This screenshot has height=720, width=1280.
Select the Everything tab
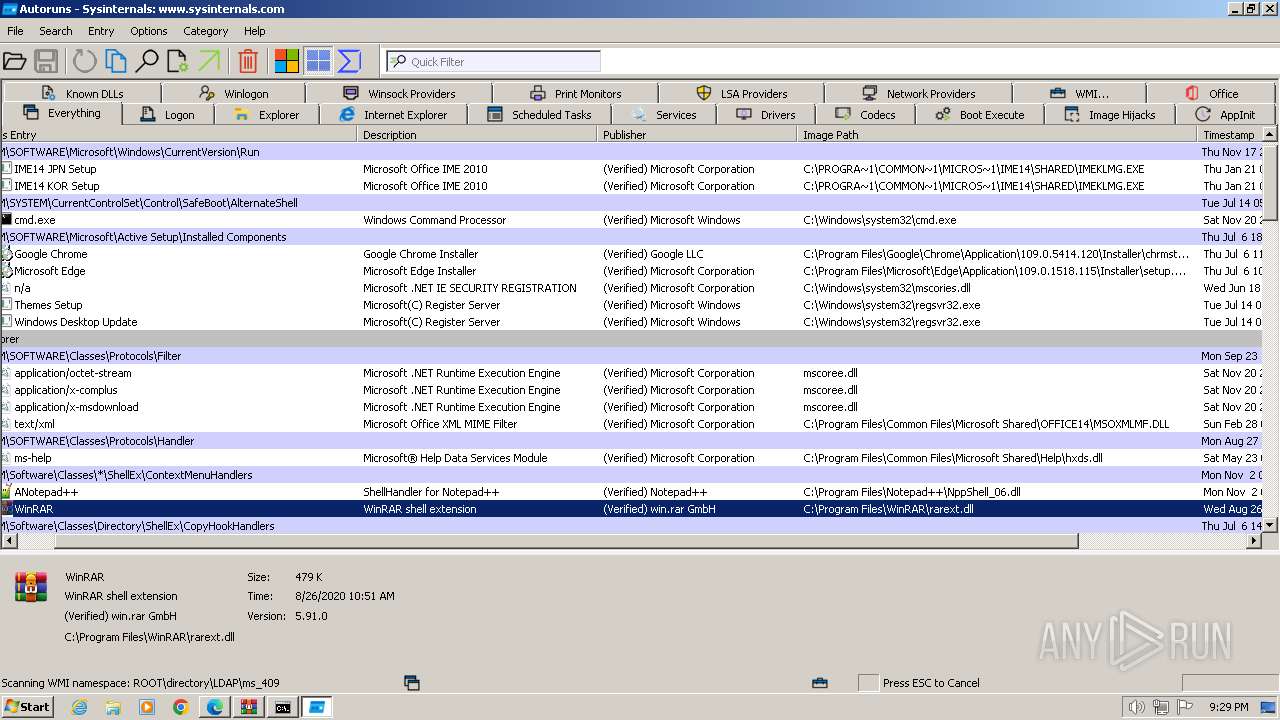click(x=62, y=113)
